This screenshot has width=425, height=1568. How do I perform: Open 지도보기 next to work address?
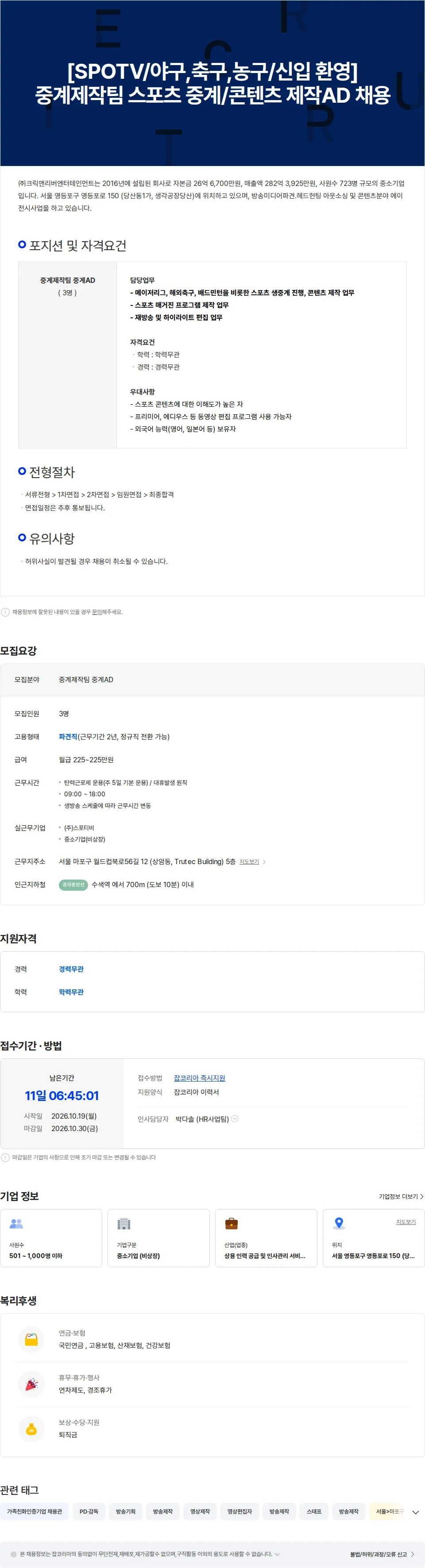pos(249,862)
